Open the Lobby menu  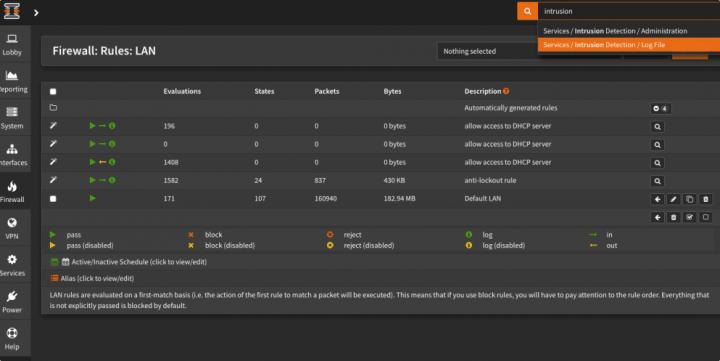[x=12, y=45]
